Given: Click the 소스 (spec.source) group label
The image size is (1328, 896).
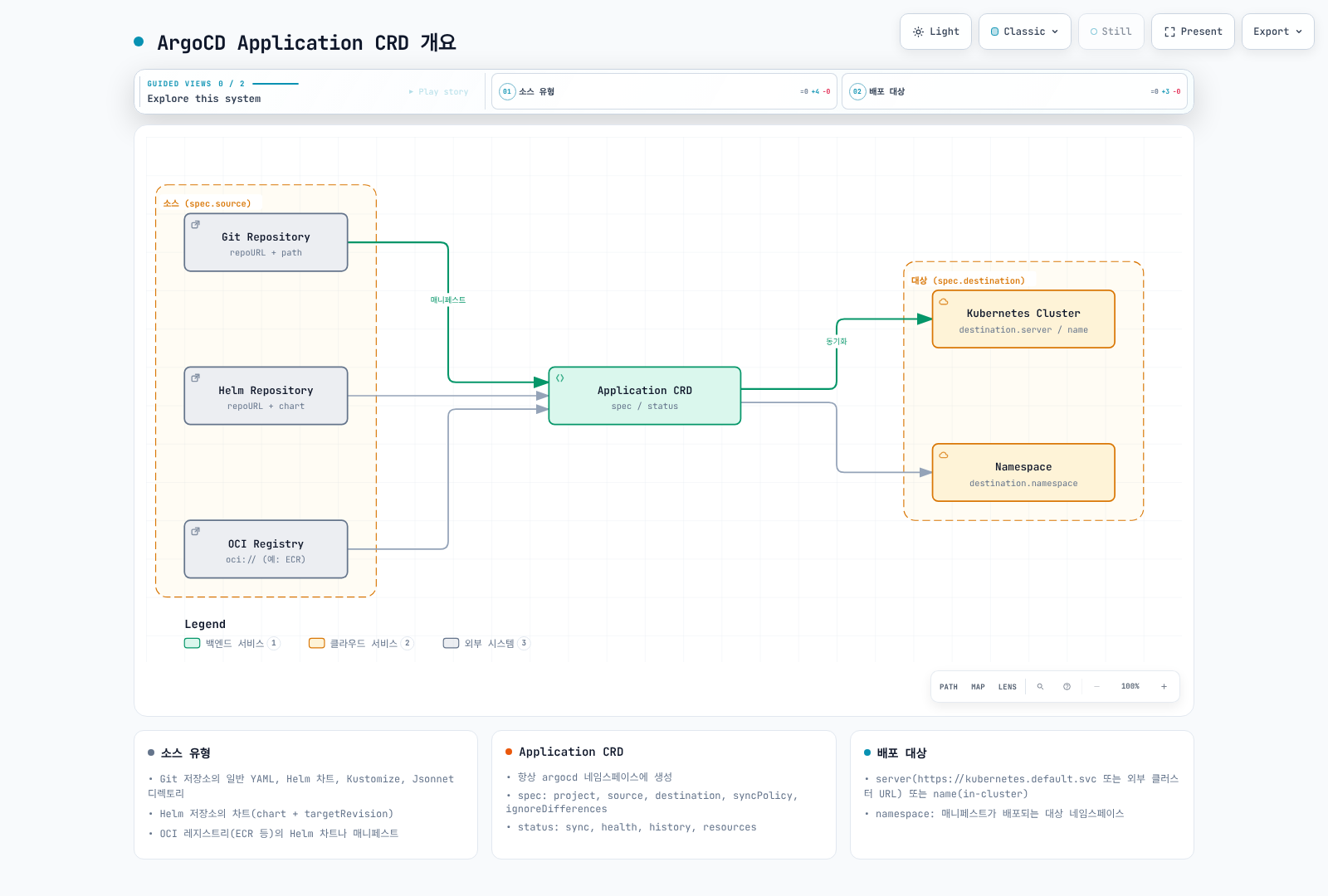Looking at the screenshot, I should click(x=207, y=204).
